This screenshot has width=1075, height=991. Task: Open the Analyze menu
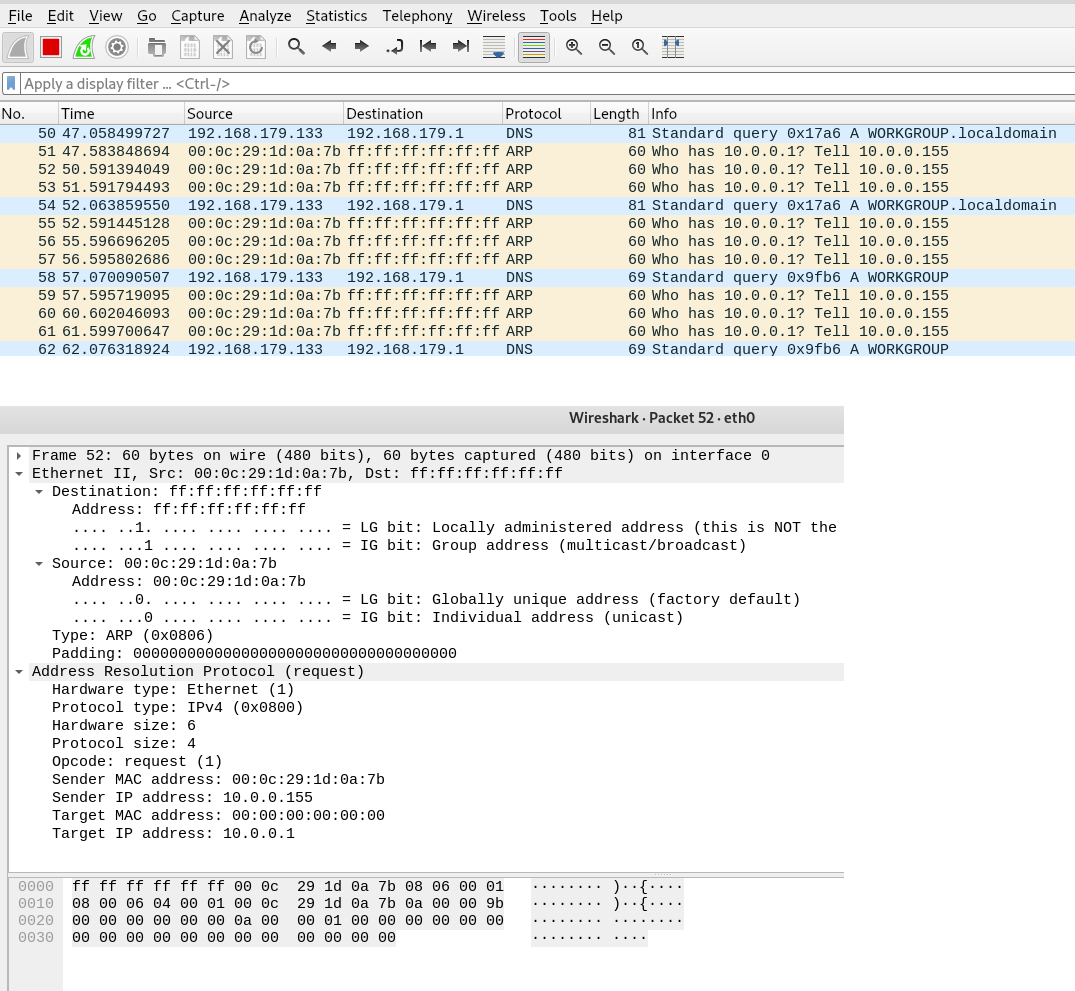click(x=265, y=16)
